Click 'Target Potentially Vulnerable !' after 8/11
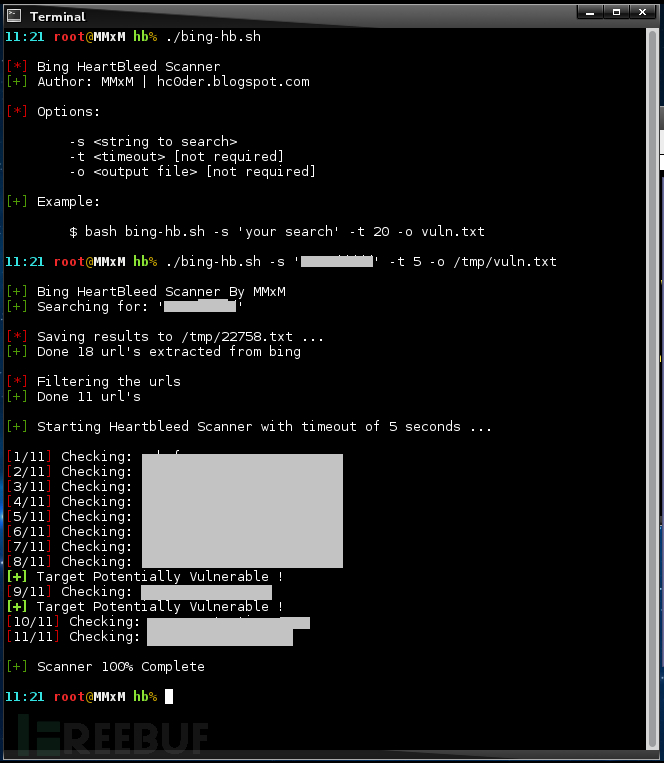Viewport: 664px width, 763px height. (145, 577)
